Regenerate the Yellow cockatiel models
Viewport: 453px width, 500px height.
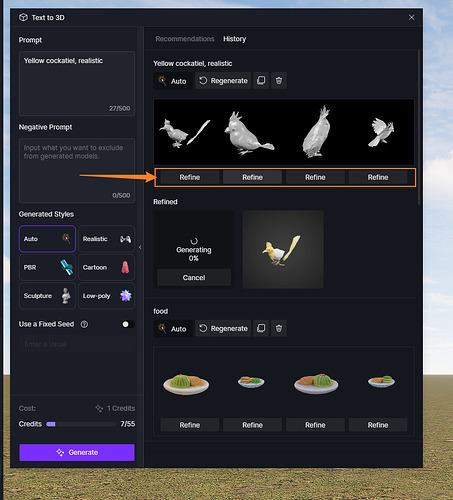click(223, 81)
